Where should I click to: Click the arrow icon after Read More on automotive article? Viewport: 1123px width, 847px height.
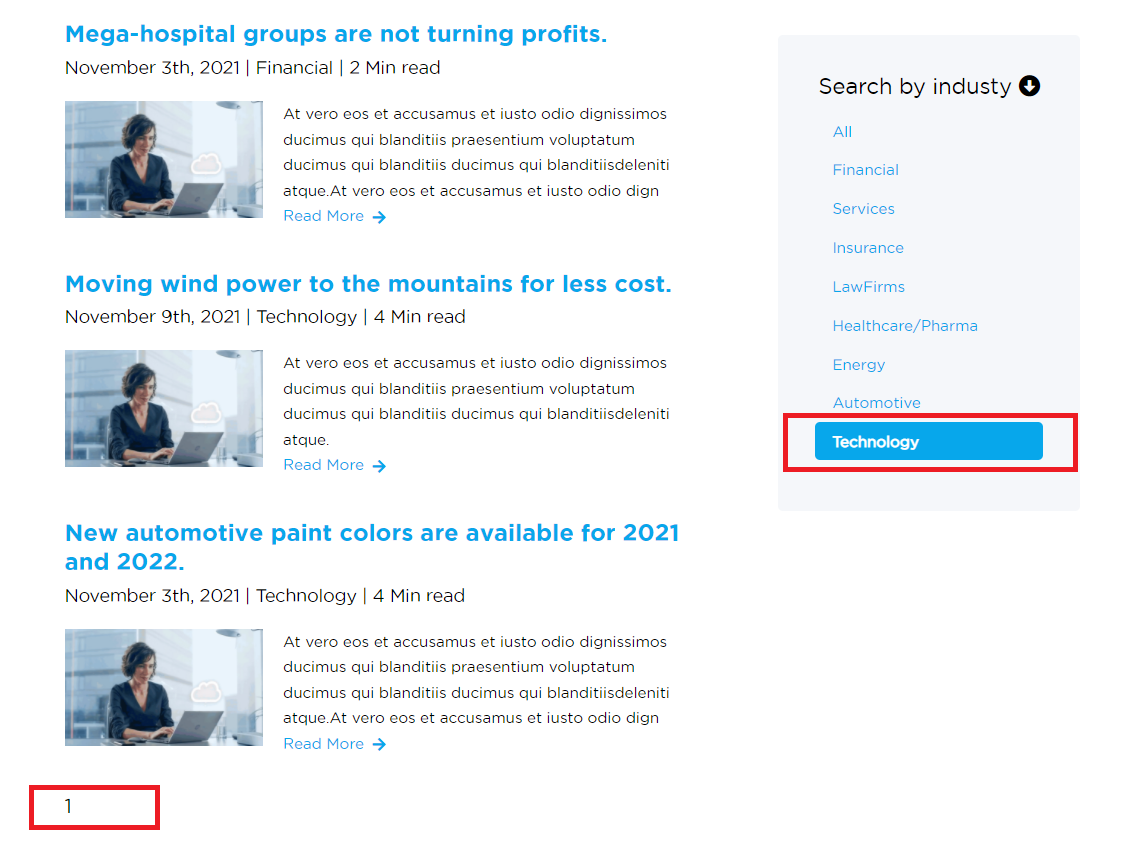pos(380,744)
